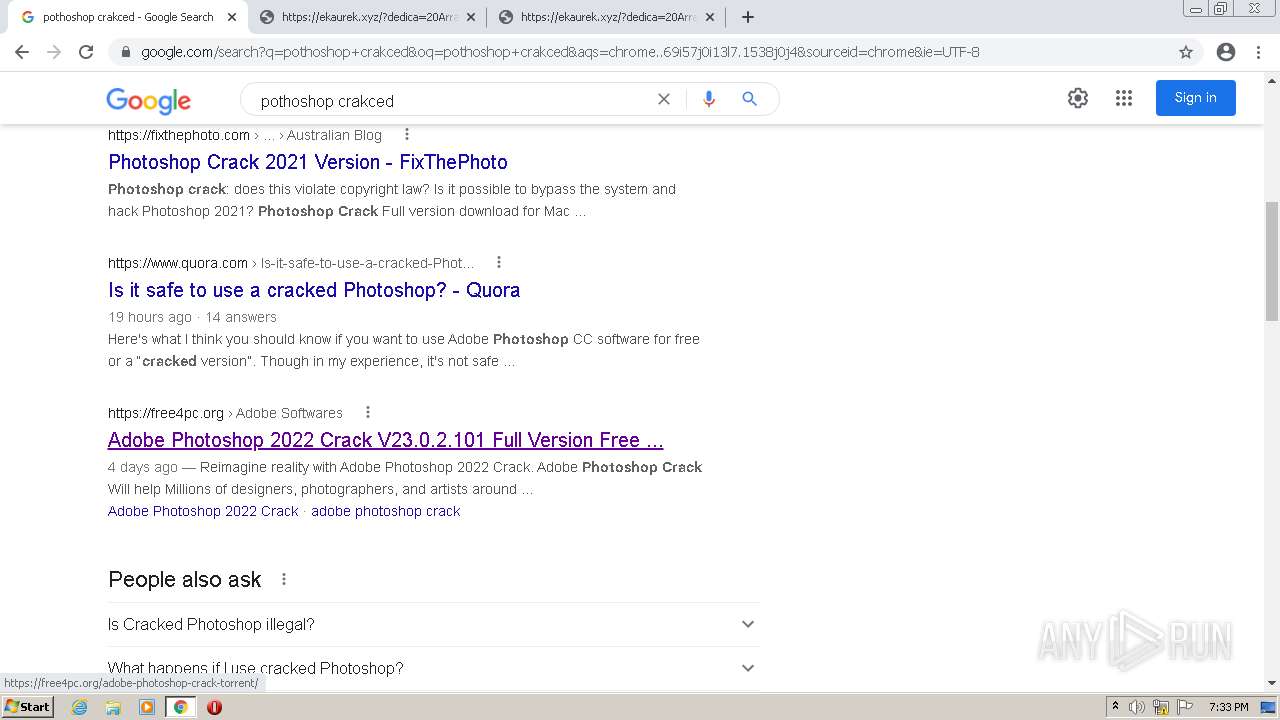Close the pothoshop crakced Google Search tab
This screenshot has width=1280, height=720.
point(231,17)
